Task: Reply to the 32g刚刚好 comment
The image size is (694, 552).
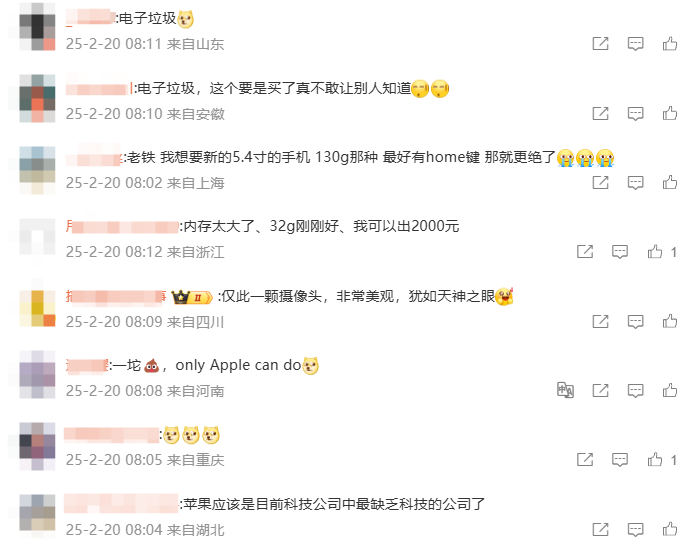Action: (x=620, y=252)
